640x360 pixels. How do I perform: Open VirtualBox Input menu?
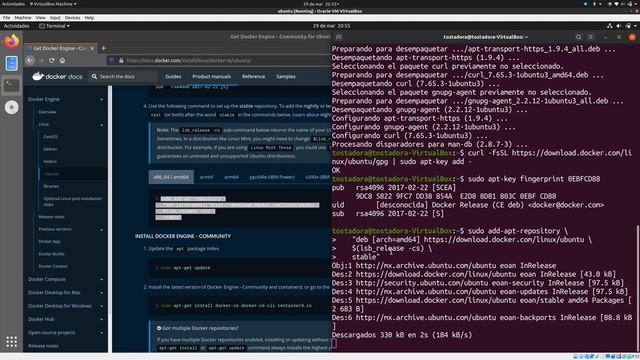[55, 18]
